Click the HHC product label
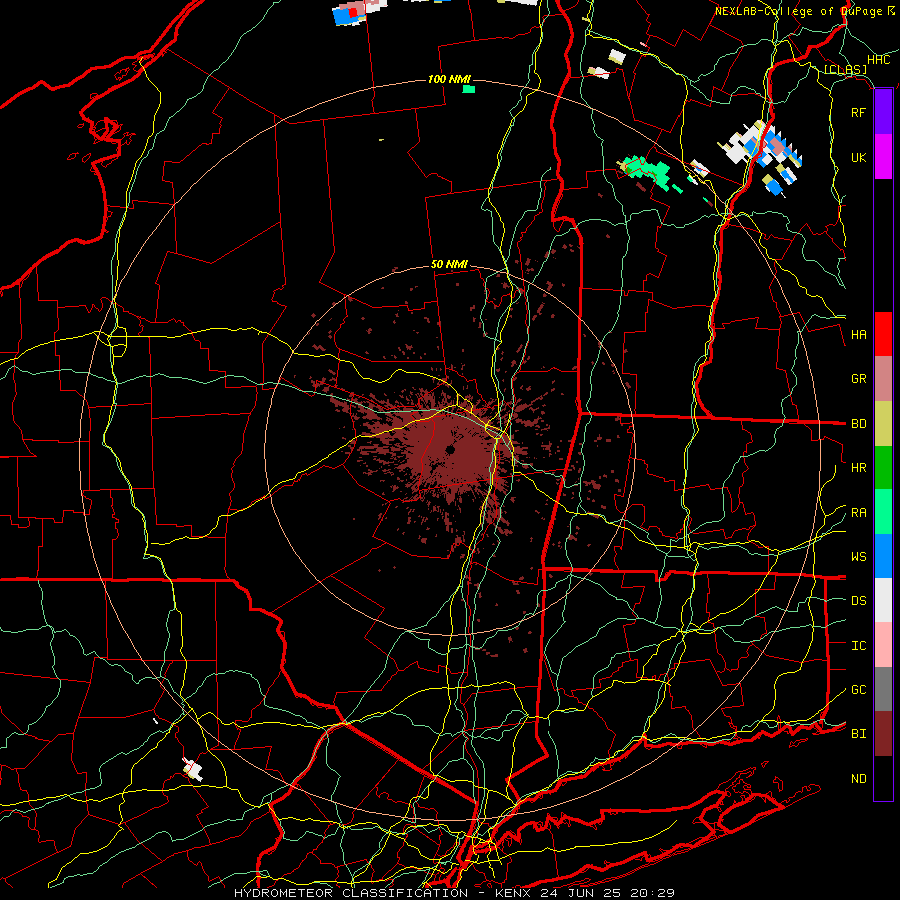This screenshot has width=900, height=900. click(878, 60)
